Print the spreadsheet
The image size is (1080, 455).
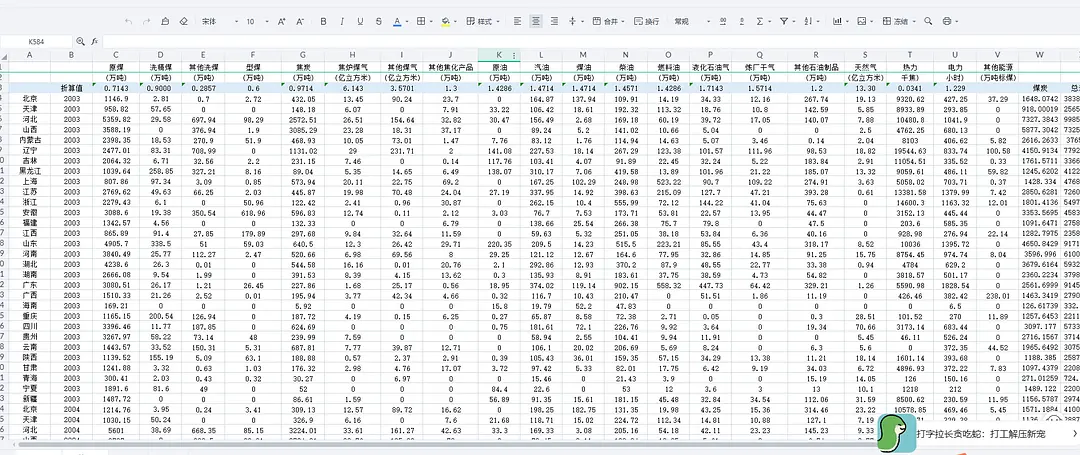pos(947,21)
